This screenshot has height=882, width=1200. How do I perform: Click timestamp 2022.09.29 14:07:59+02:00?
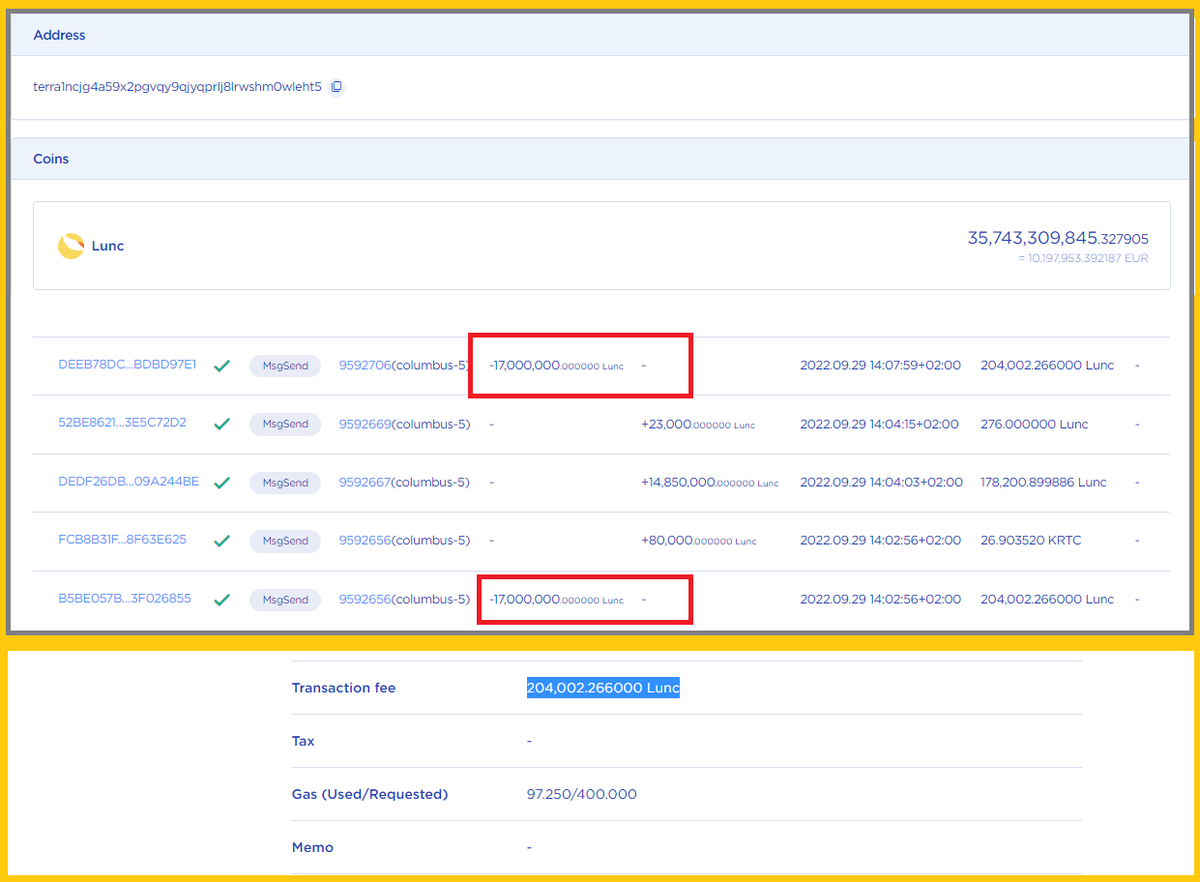click(x=880, y=365)
